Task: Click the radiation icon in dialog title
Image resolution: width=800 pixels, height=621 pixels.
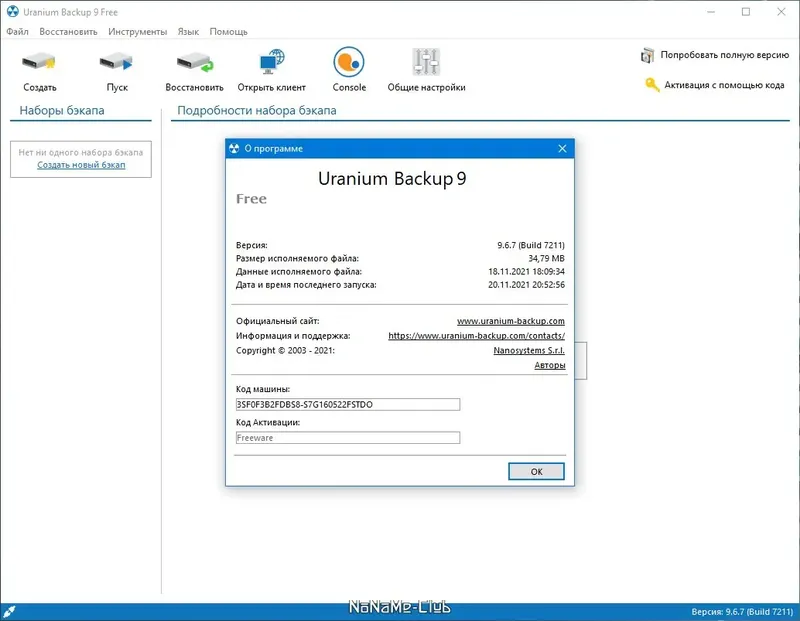Action: 234,148
